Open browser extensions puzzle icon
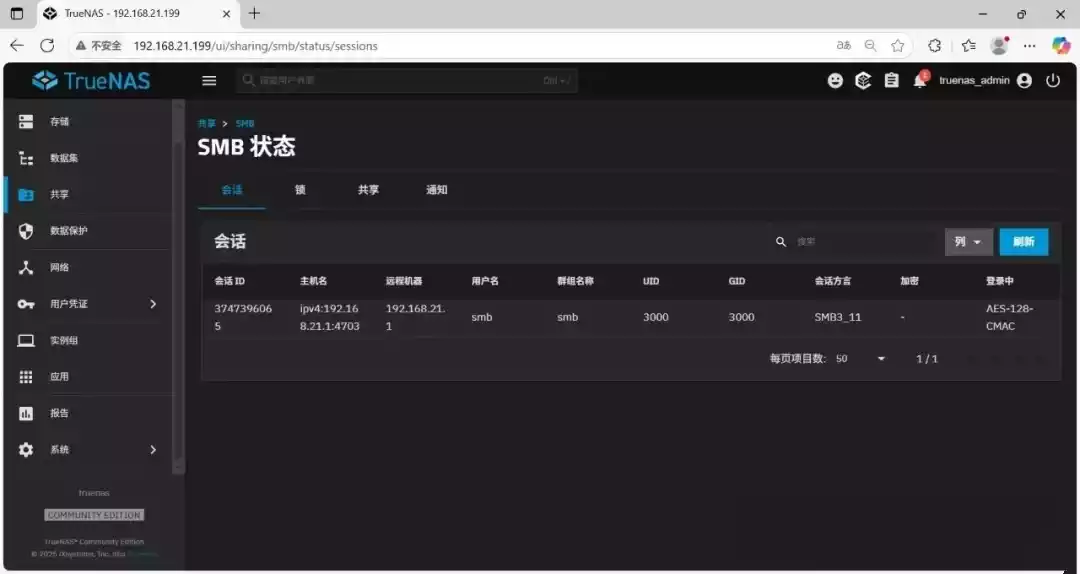Screen dimensions: 1080x574 (x=935, y=45)
